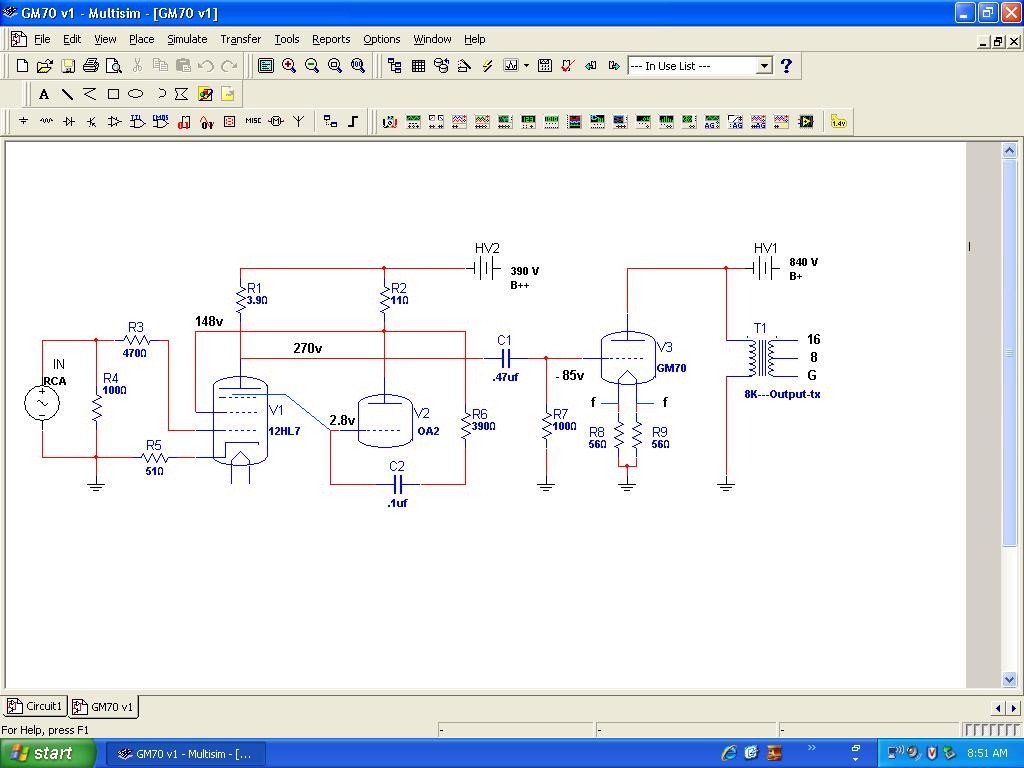Screen dimensions: 1024x768
Task: Select the output transformer T1
Action: point(761,357)
